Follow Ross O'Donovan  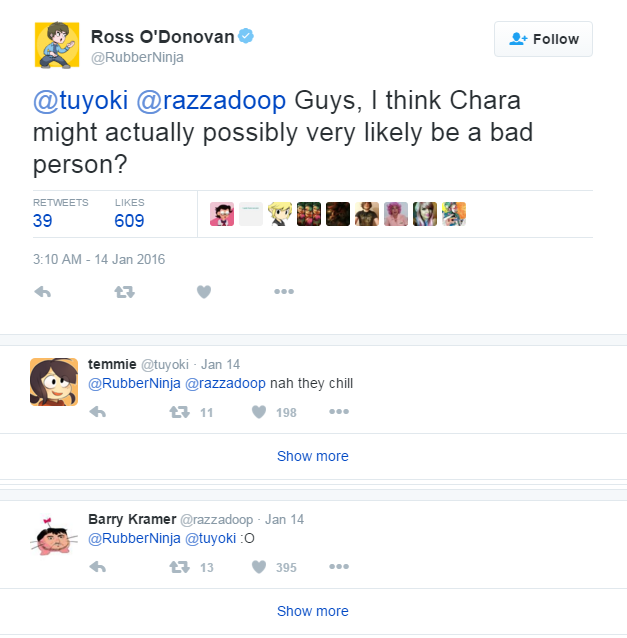(x=543, y=39)
